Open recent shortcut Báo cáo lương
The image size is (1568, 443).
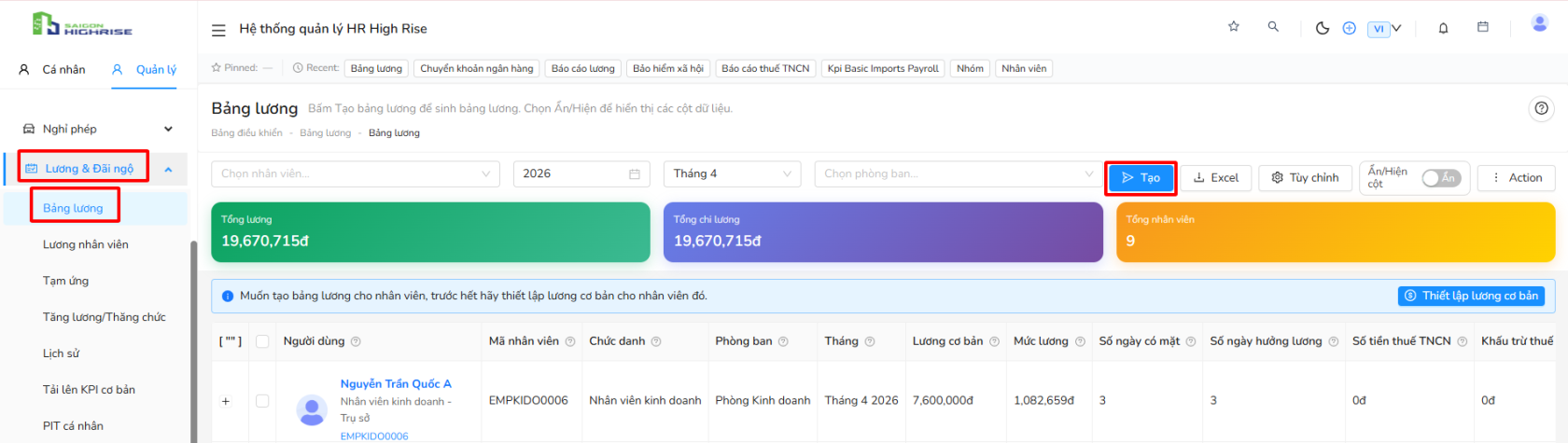pos(583,68)
